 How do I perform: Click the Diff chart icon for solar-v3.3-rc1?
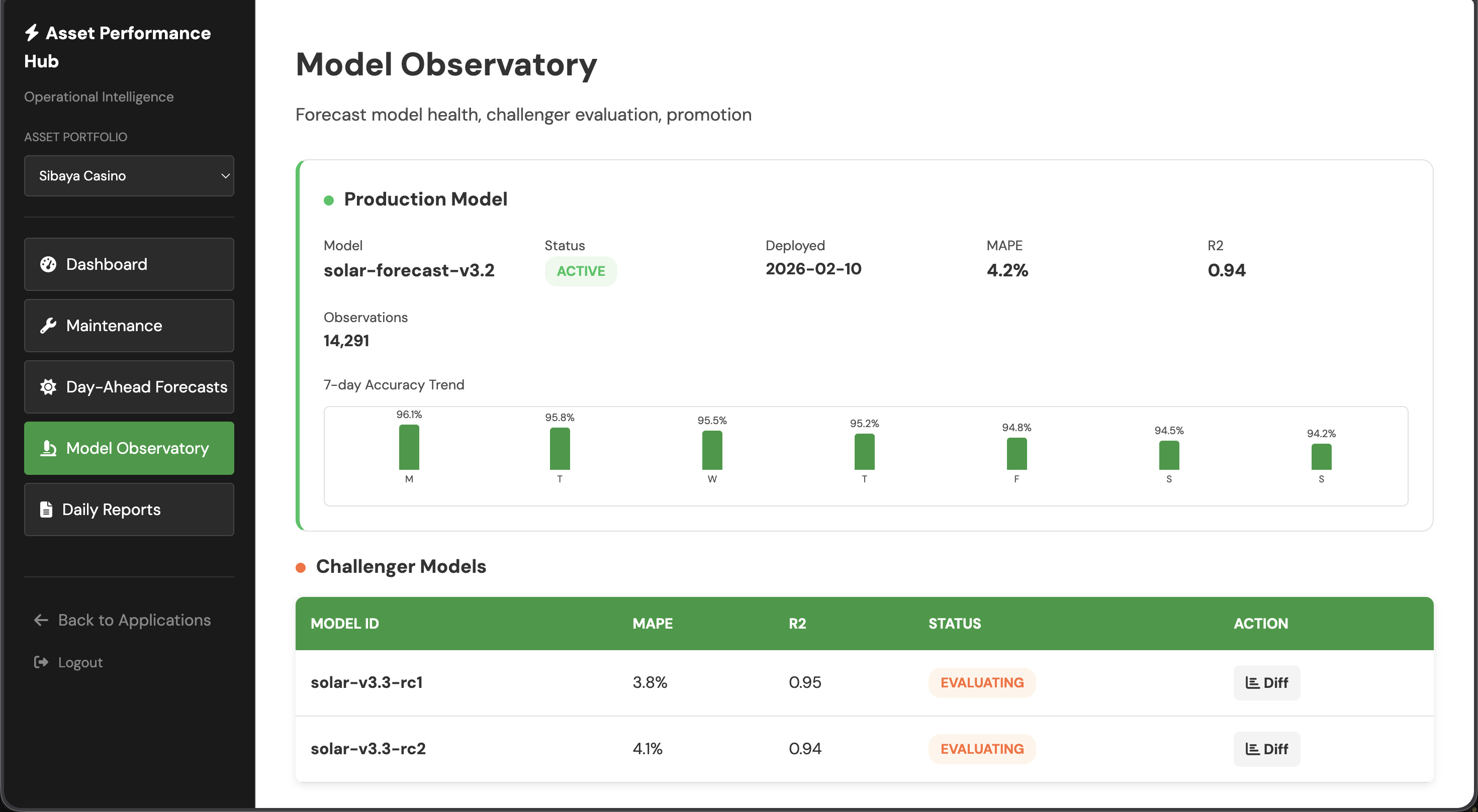[1252, 682]
